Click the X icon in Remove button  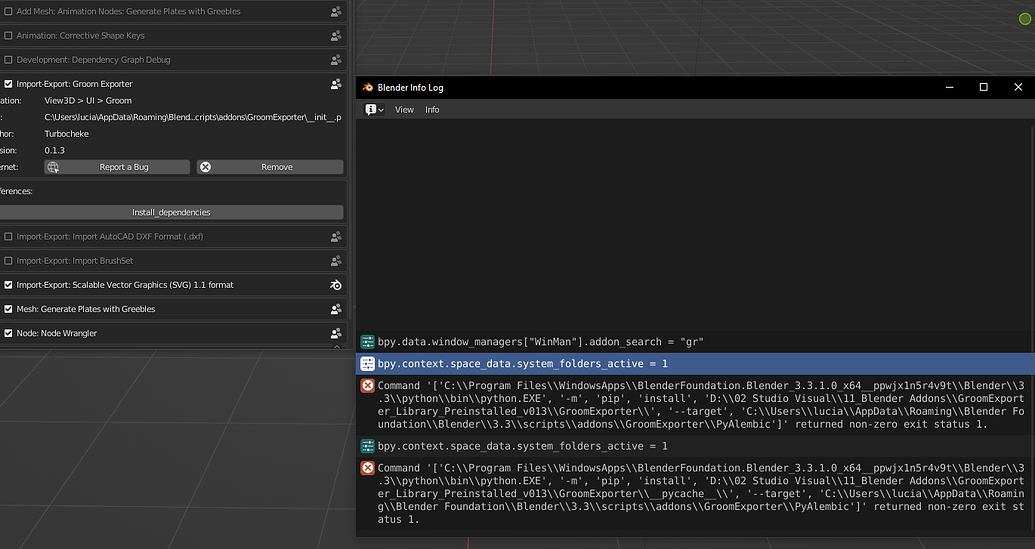[x=205, y=167]
